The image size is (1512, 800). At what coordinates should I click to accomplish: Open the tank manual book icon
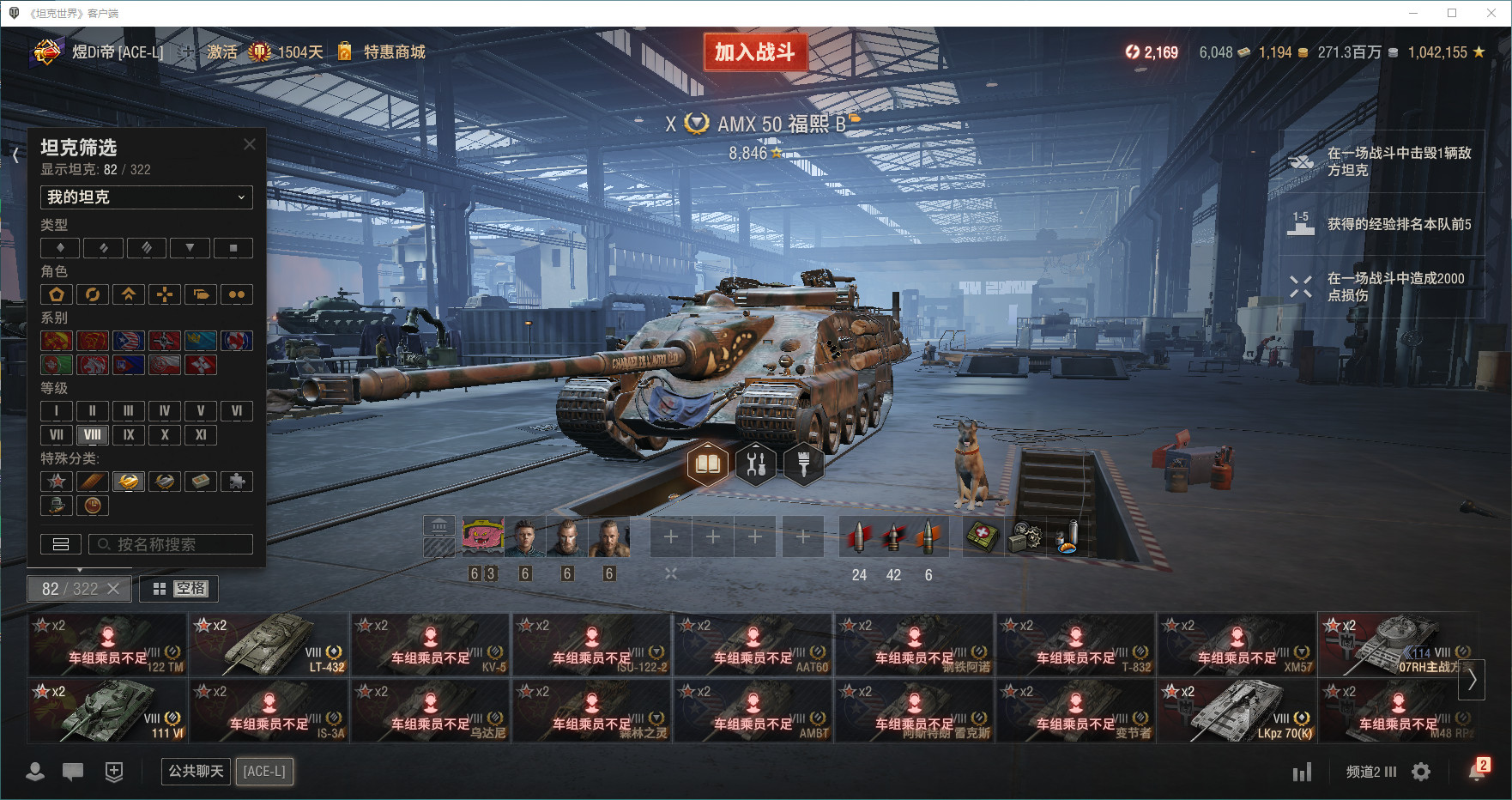tap(708, 464)
